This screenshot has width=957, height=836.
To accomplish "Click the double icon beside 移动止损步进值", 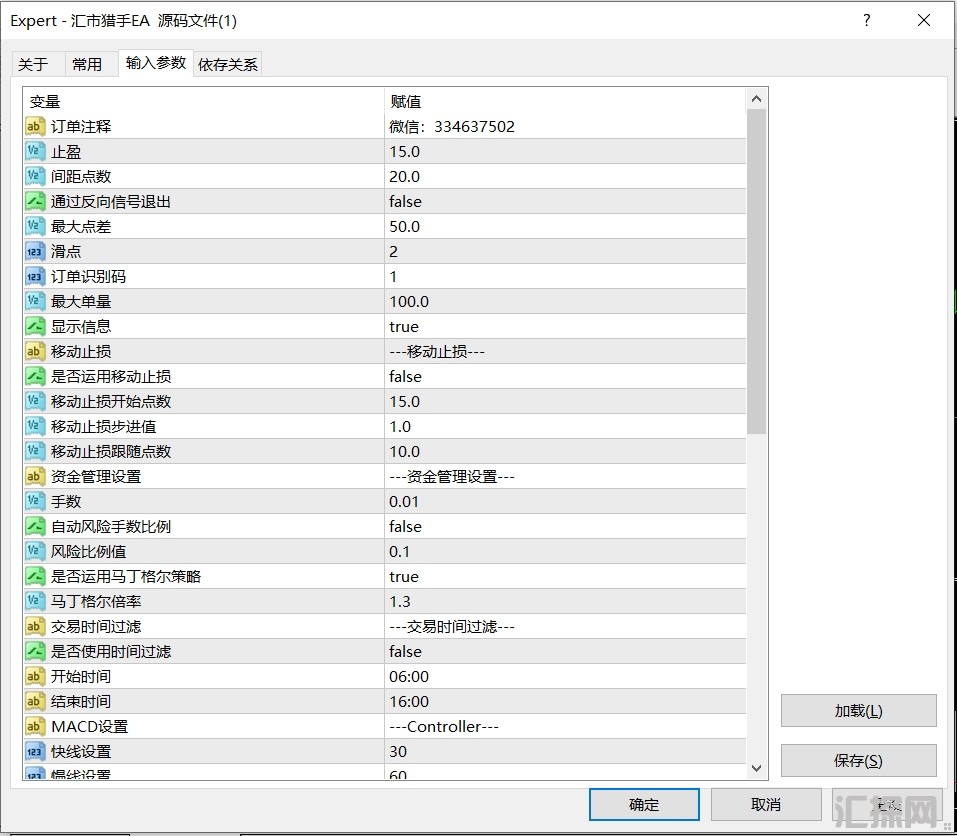I will [x=35, y=427].
